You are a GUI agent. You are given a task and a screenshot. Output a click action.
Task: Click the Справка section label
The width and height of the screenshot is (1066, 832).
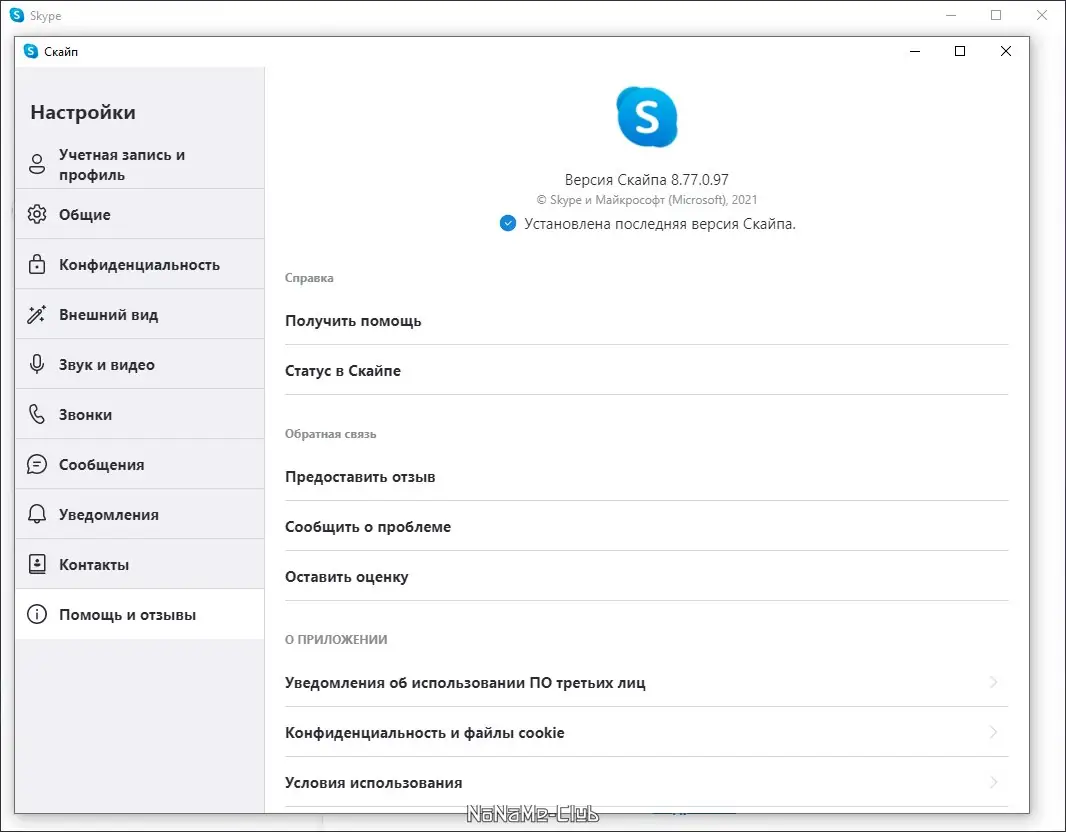[x=309, y=277]
